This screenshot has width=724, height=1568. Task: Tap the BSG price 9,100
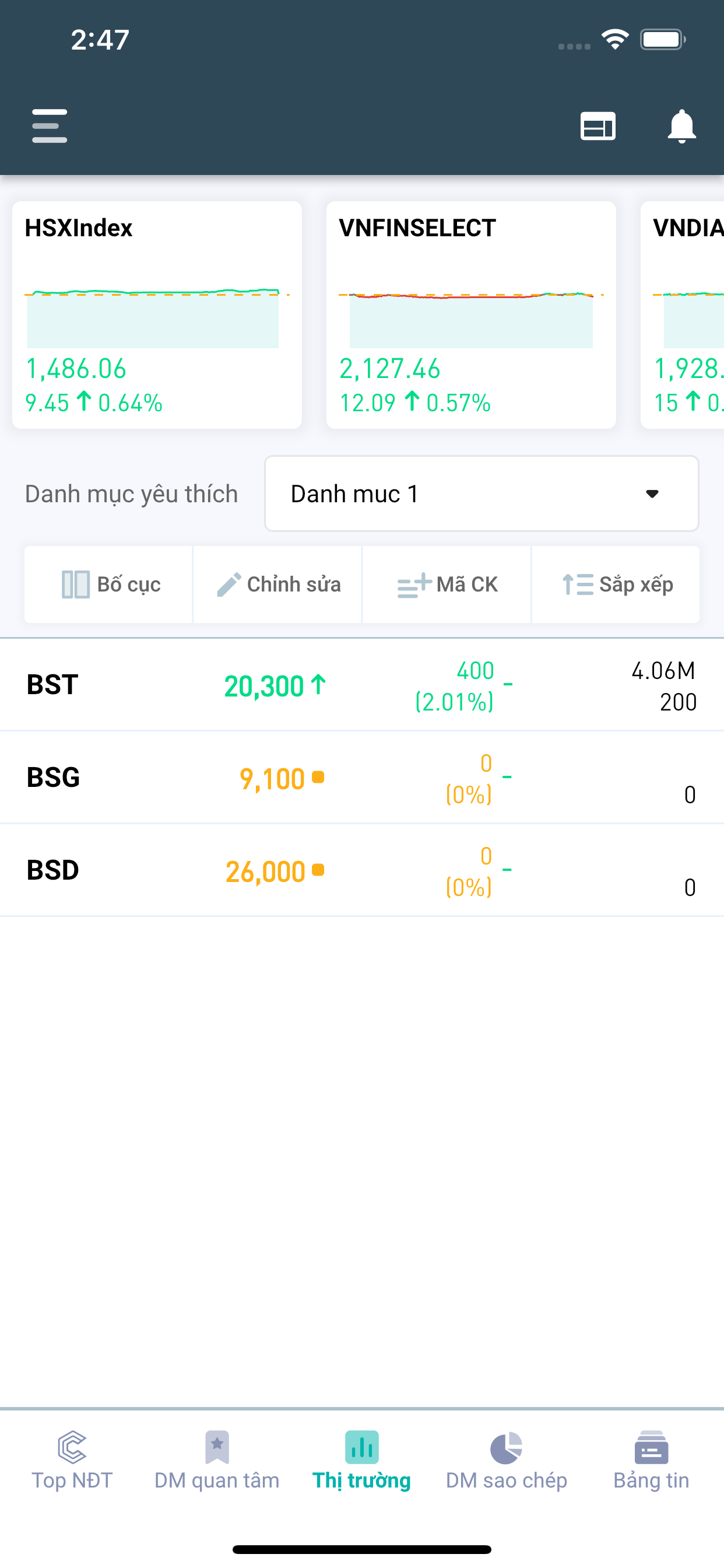(x=273, y=779)
